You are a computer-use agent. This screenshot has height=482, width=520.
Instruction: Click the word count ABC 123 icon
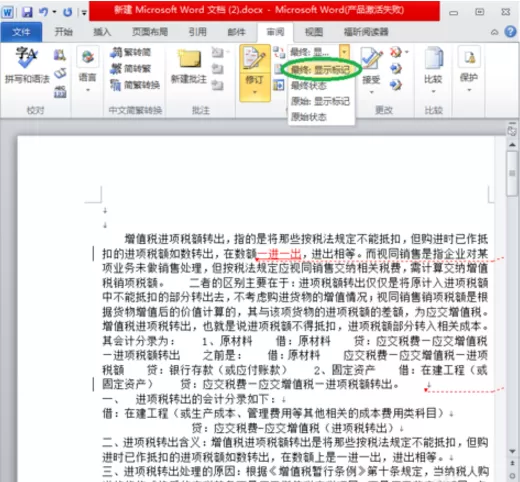coord(60,92)
